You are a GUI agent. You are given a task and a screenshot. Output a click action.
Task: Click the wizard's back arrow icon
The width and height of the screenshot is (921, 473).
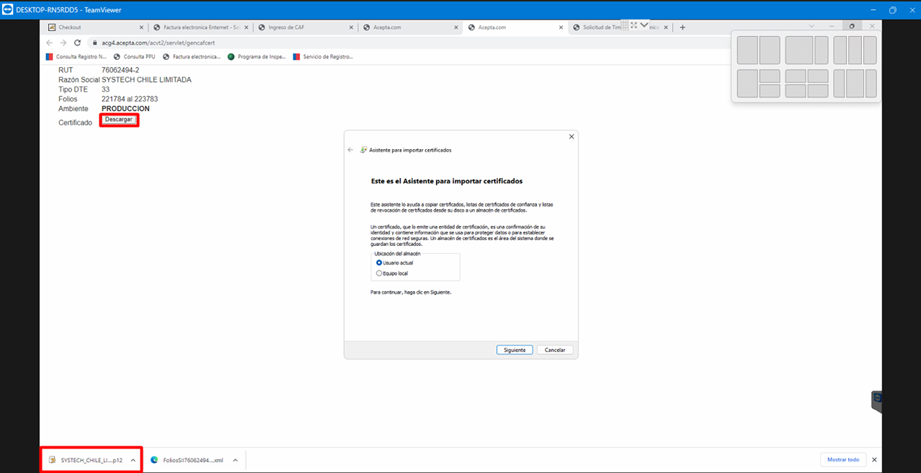click(x=351, y=150)
